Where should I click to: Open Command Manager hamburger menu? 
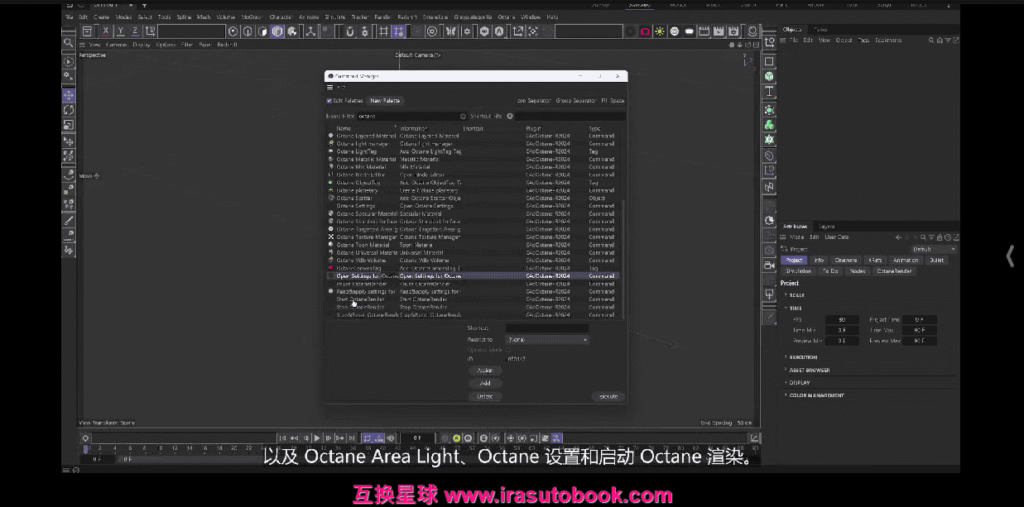[x=330, y=88]
